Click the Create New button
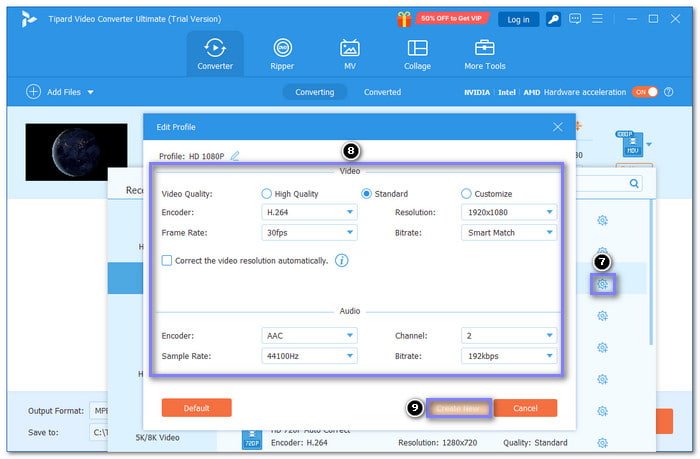The height and width of the screenshot is (459, 700). coord(459,408)
